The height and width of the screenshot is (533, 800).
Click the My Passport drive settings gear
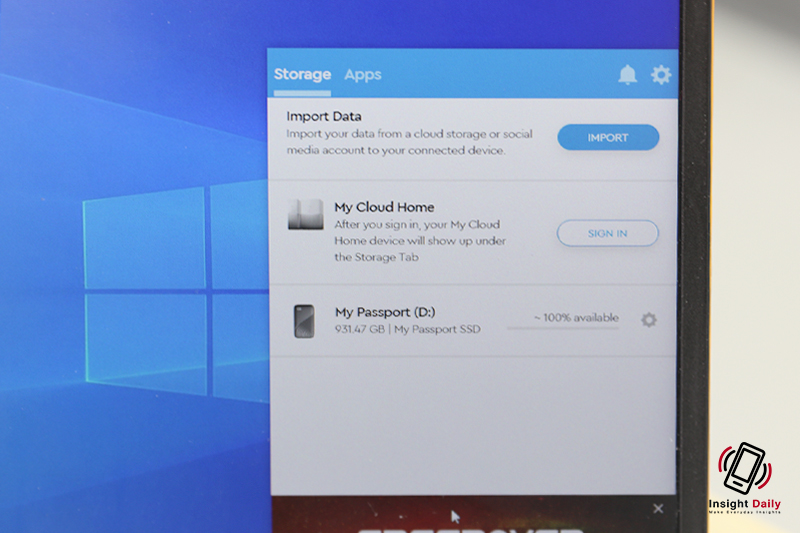(x=649, y=320)
